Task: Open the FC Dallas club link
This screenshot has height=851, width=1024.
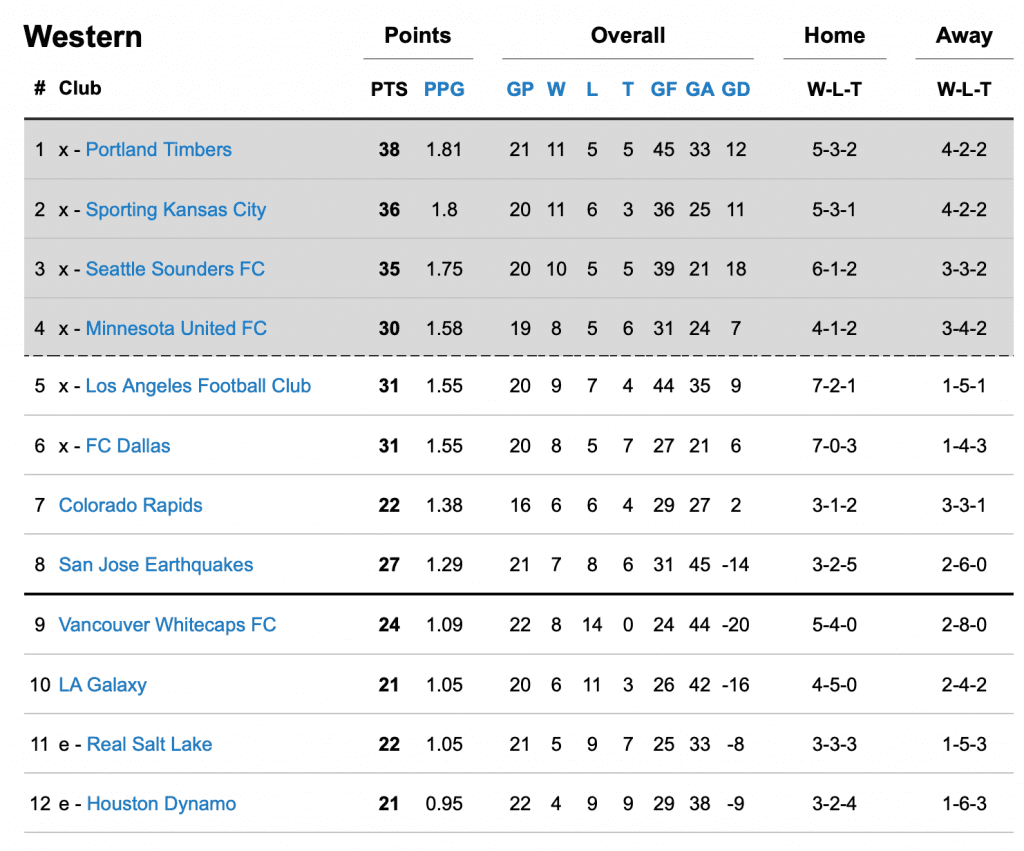Action: (x=128, y=446)
